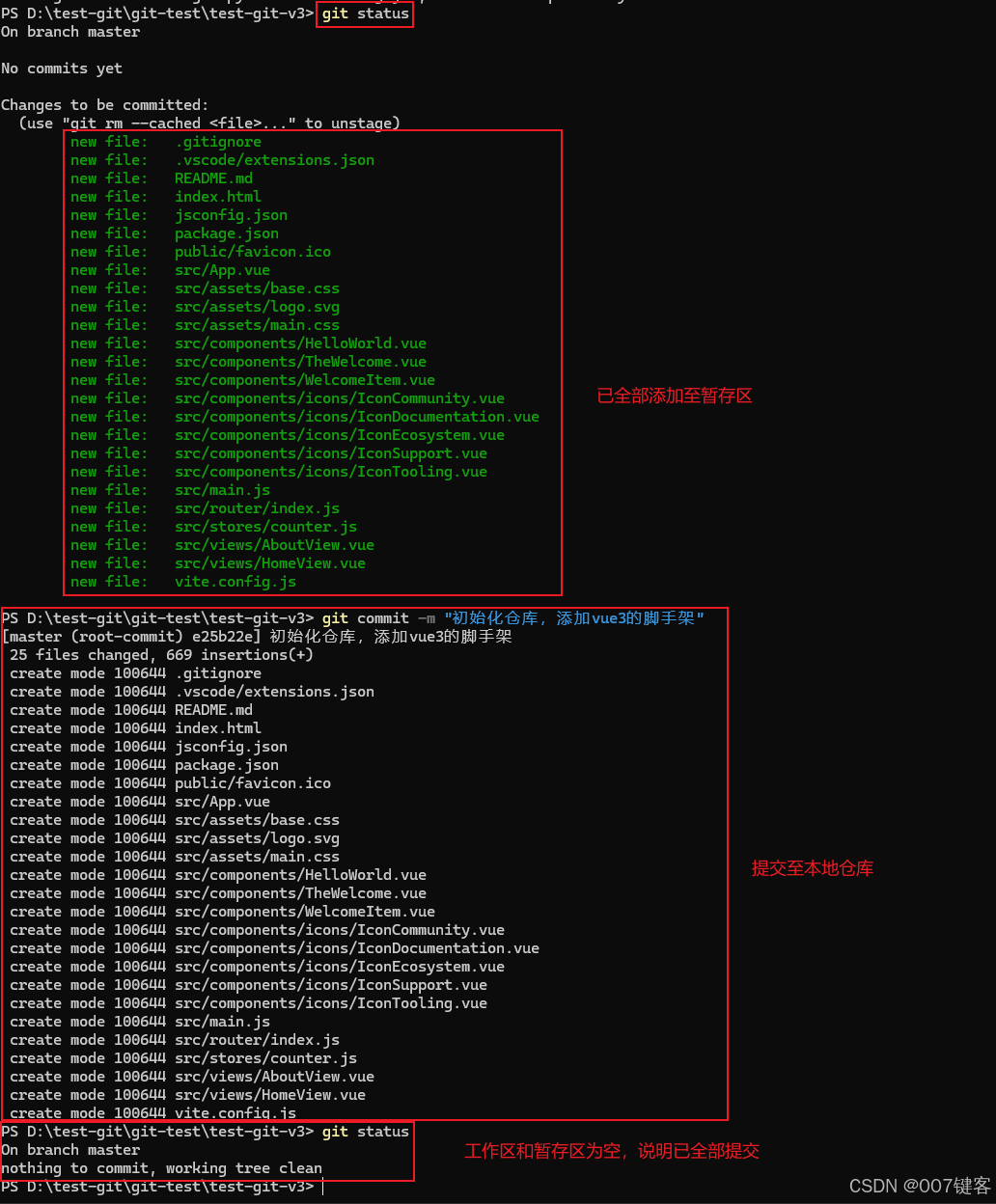Click the "create mode 100644 src/views/AboutView.vue" line

pos(192,1077)
